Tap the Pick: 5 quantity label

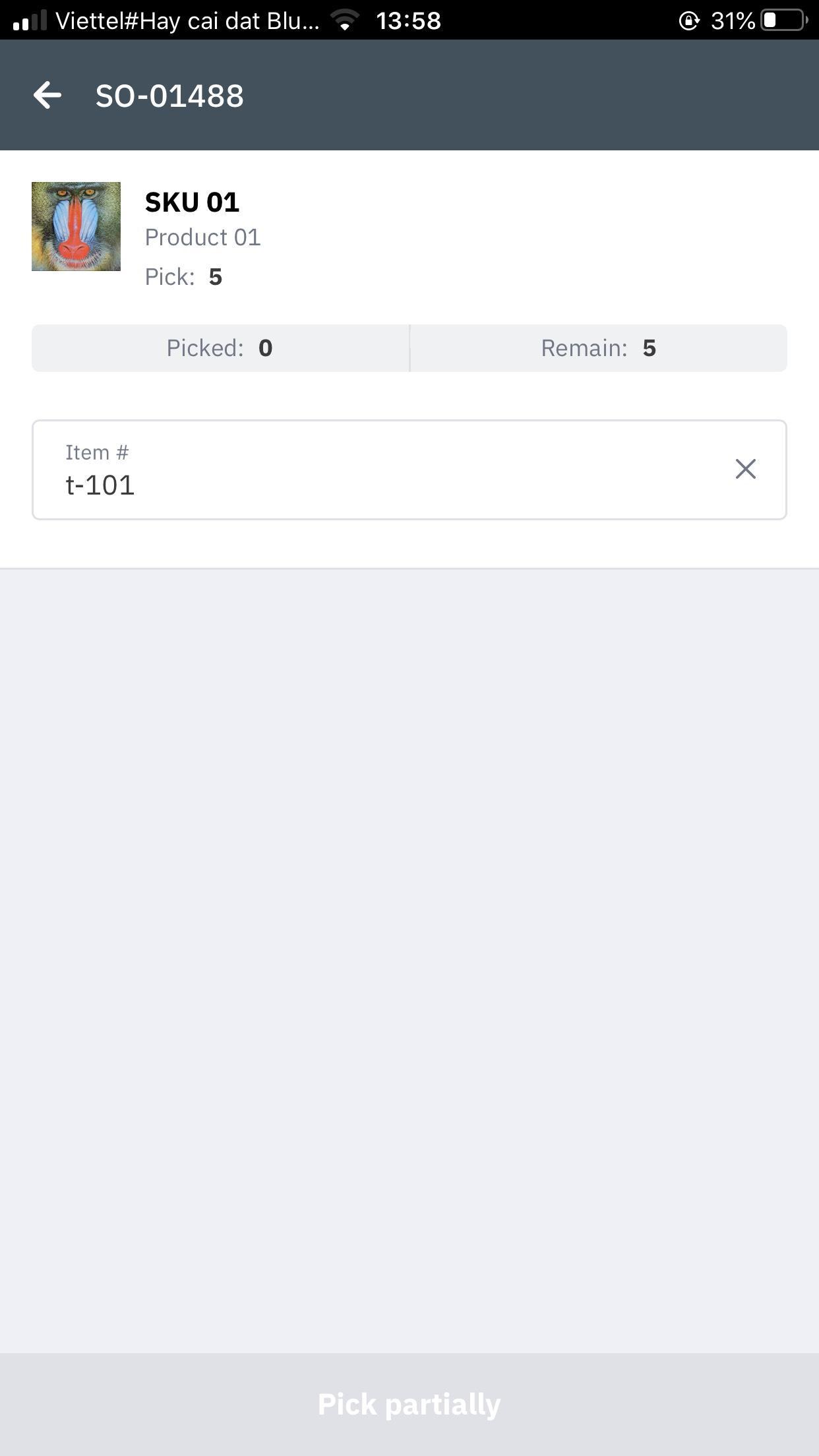[183, 277]
